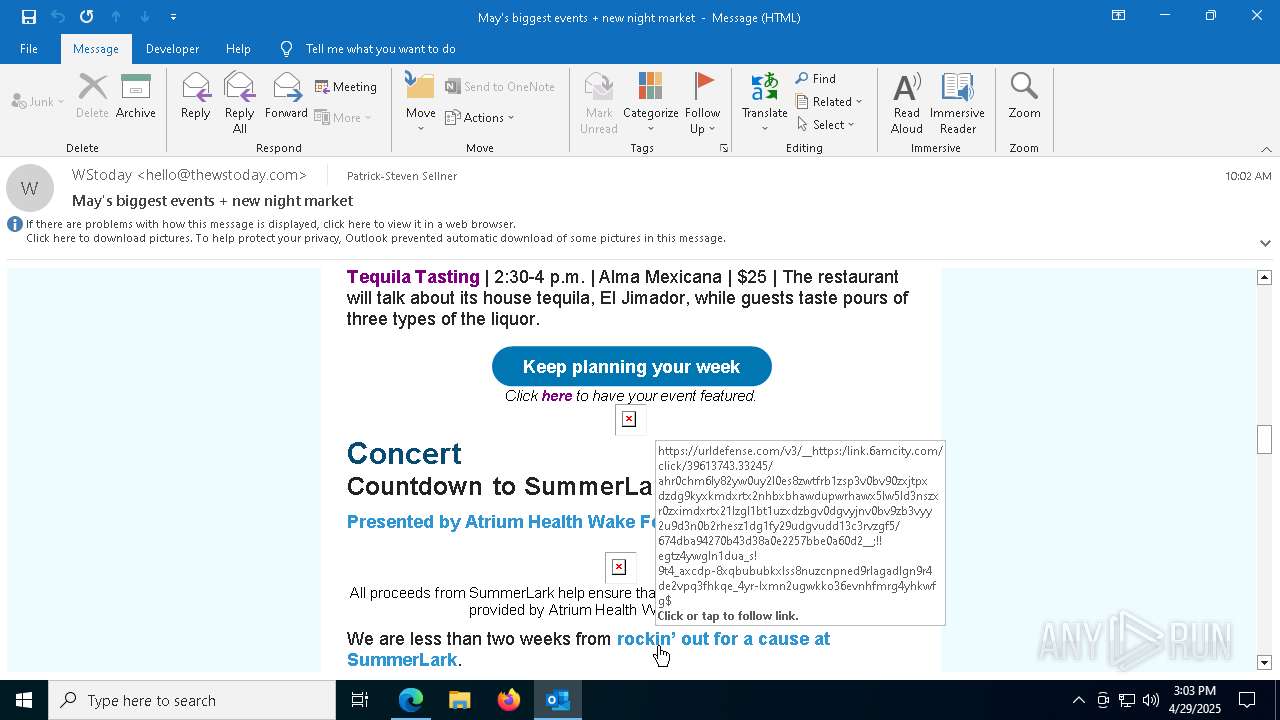
Task: Show hidden system tray icons
Action: [x=1078, y=700]
